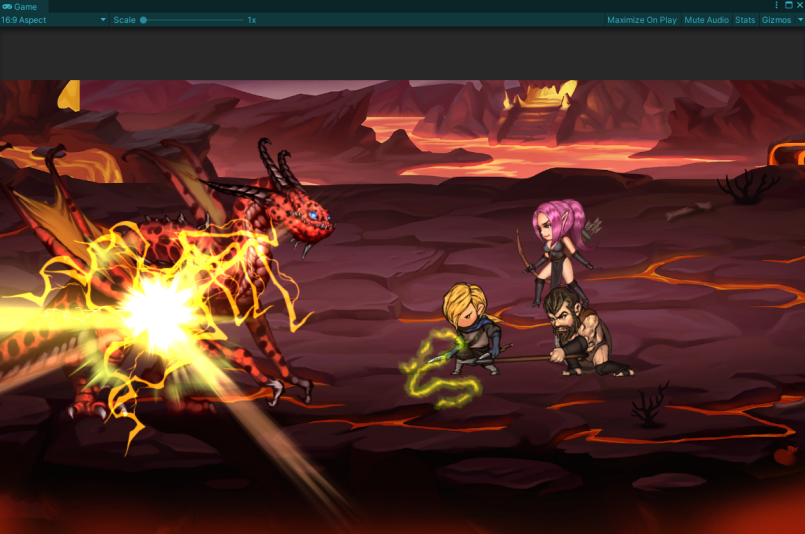This screenshot has height=534, width=805.
Task: Click the 1x scale value label
Action: click(x=252, y=20)
